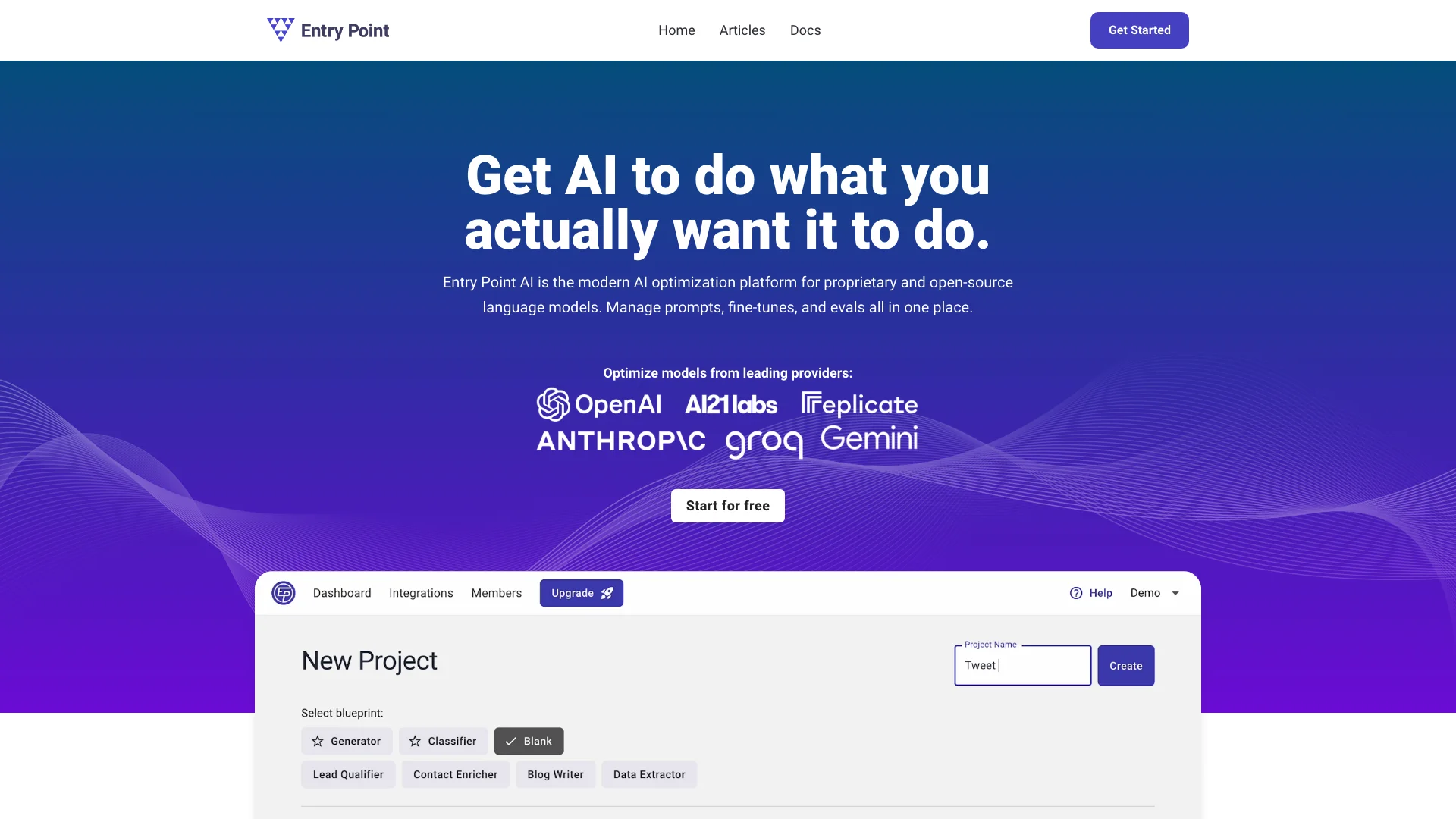Click the Blog Writer blueprint tag

click(x=555, y=774)
